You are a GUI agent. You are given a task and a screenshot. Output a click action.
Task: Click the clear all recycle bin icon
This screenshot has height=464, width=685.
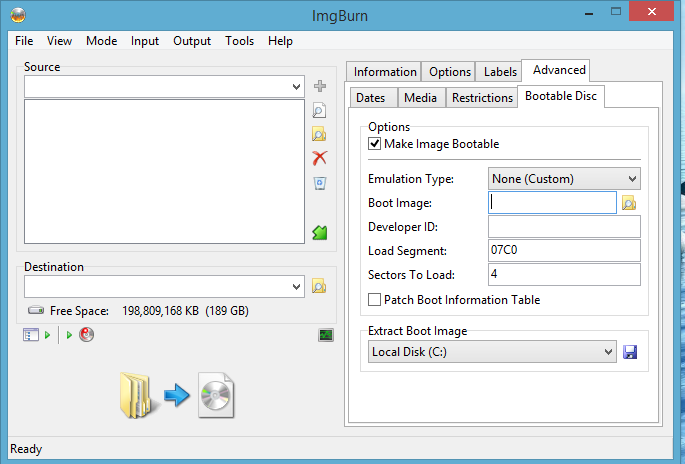[320, 183]
